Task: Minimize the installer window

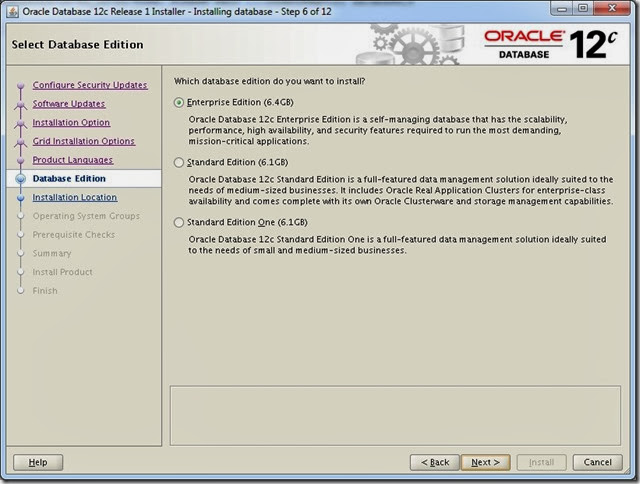Action: [x=562, y=9]
